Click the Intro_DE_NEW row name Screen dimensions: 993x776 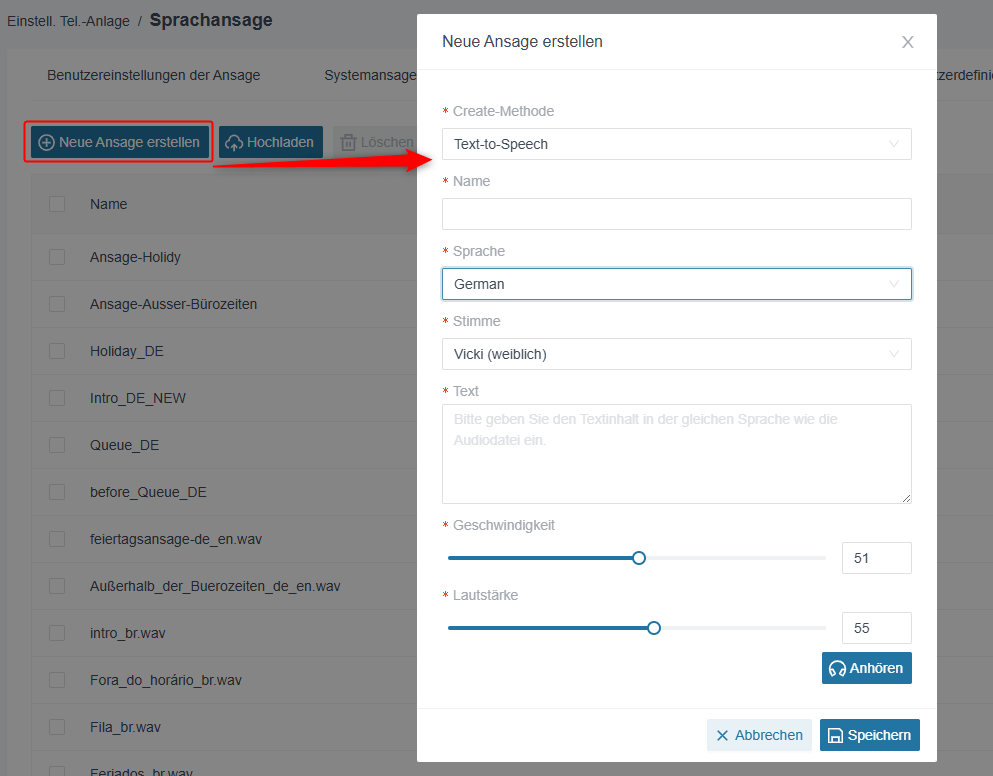pos(137,398)
